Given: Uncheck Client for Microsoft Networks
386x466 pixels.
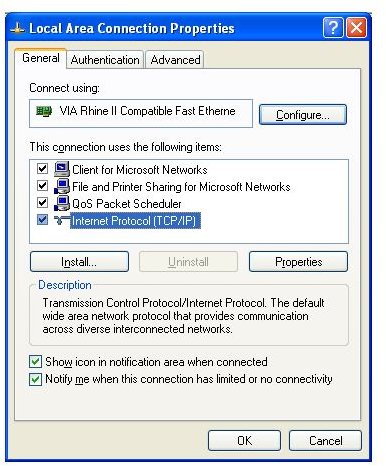Looking at the screenshot, I should [42, 169].
